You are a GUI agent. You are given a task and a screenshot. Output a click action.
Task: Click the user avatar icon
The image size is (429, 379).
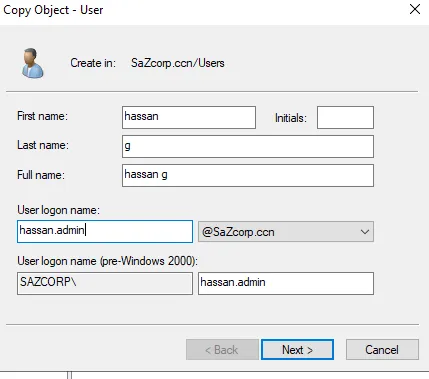32,63
